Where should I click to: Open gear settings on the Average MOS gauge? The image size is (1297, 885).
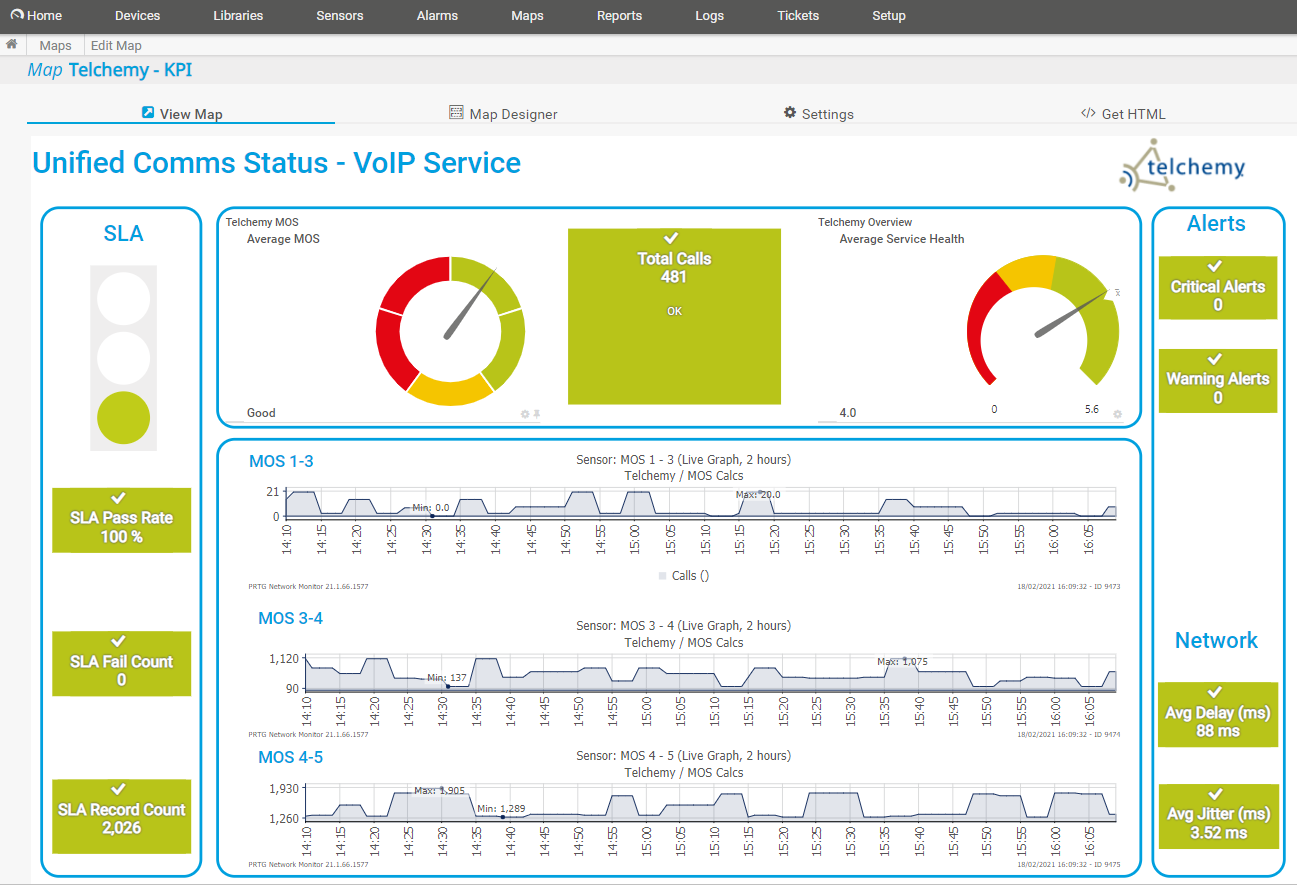pyautogui.click(x=525, y=414)
